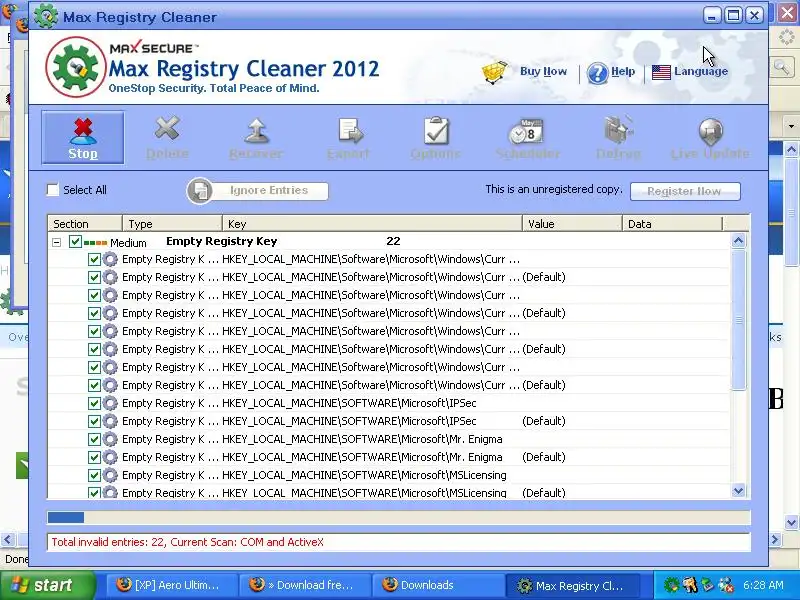Switch to Downloads taskbar window

pos(438,585)
